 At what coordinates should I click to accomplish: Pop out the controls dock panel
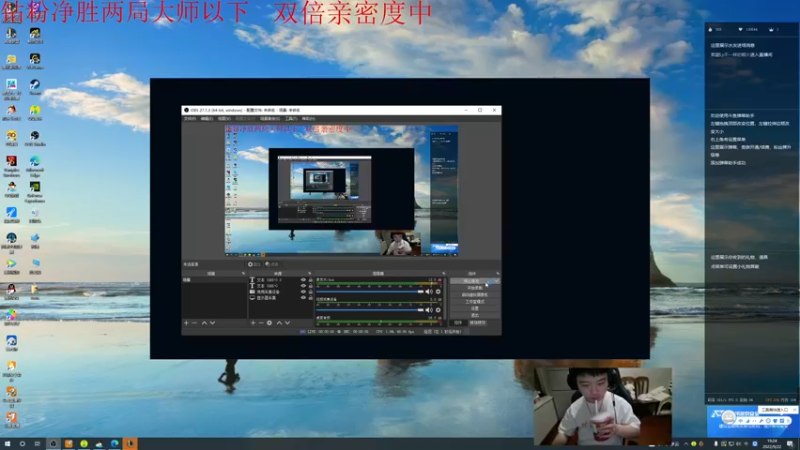(498, 273)
